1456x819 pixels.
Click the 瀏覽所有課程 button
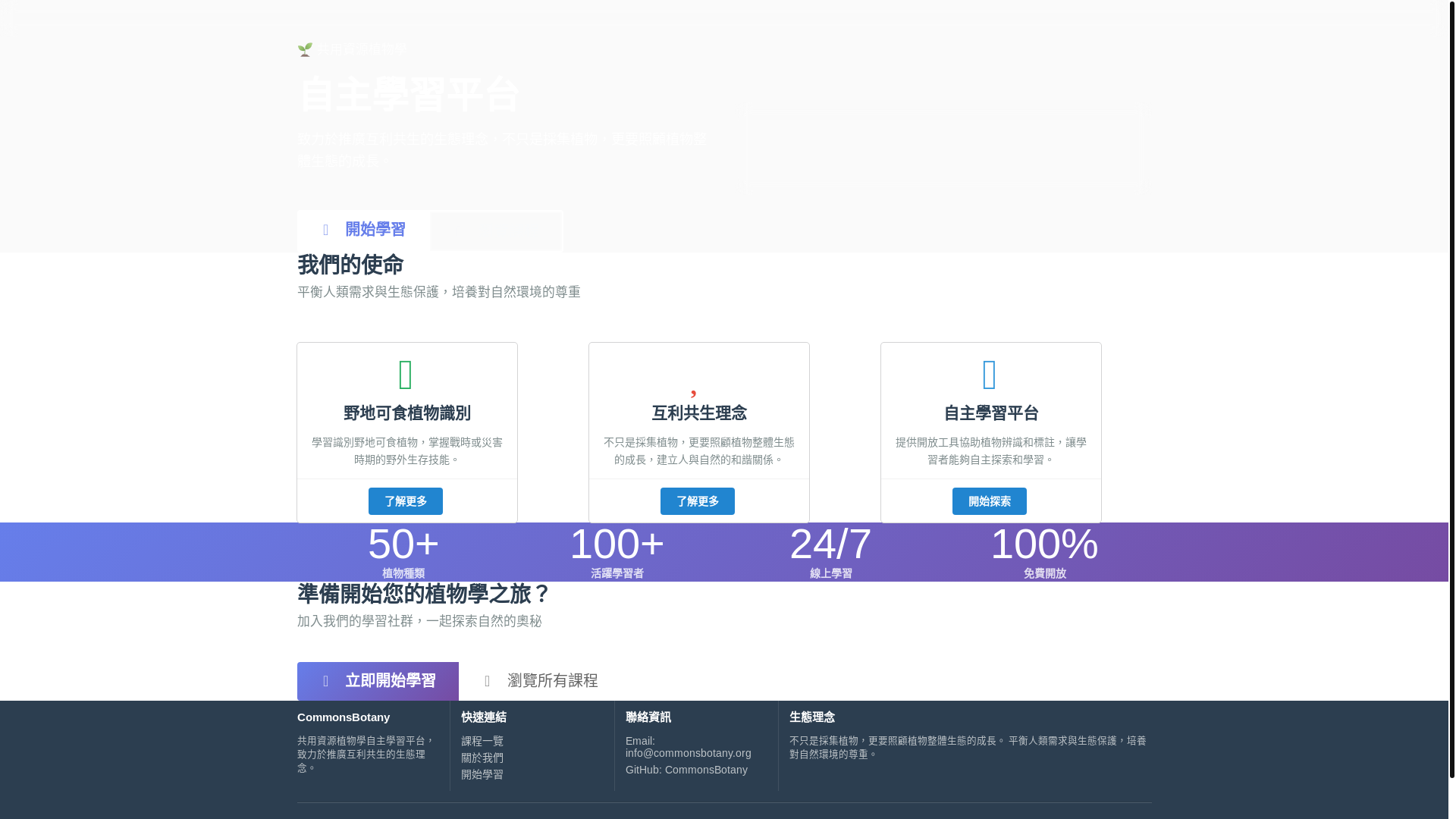[540, 681]
